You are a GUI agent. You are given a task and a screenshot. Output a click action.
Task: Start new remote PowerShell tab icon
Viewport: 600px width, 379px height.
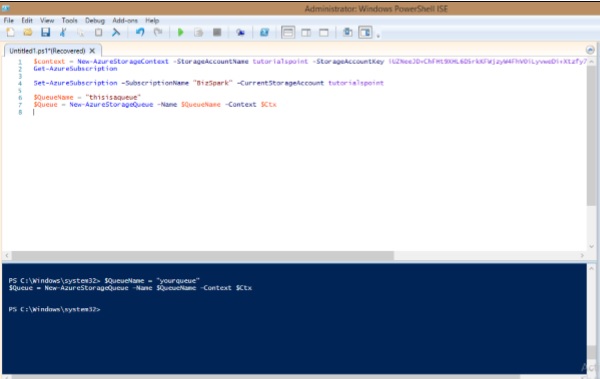tap(240, 33)
